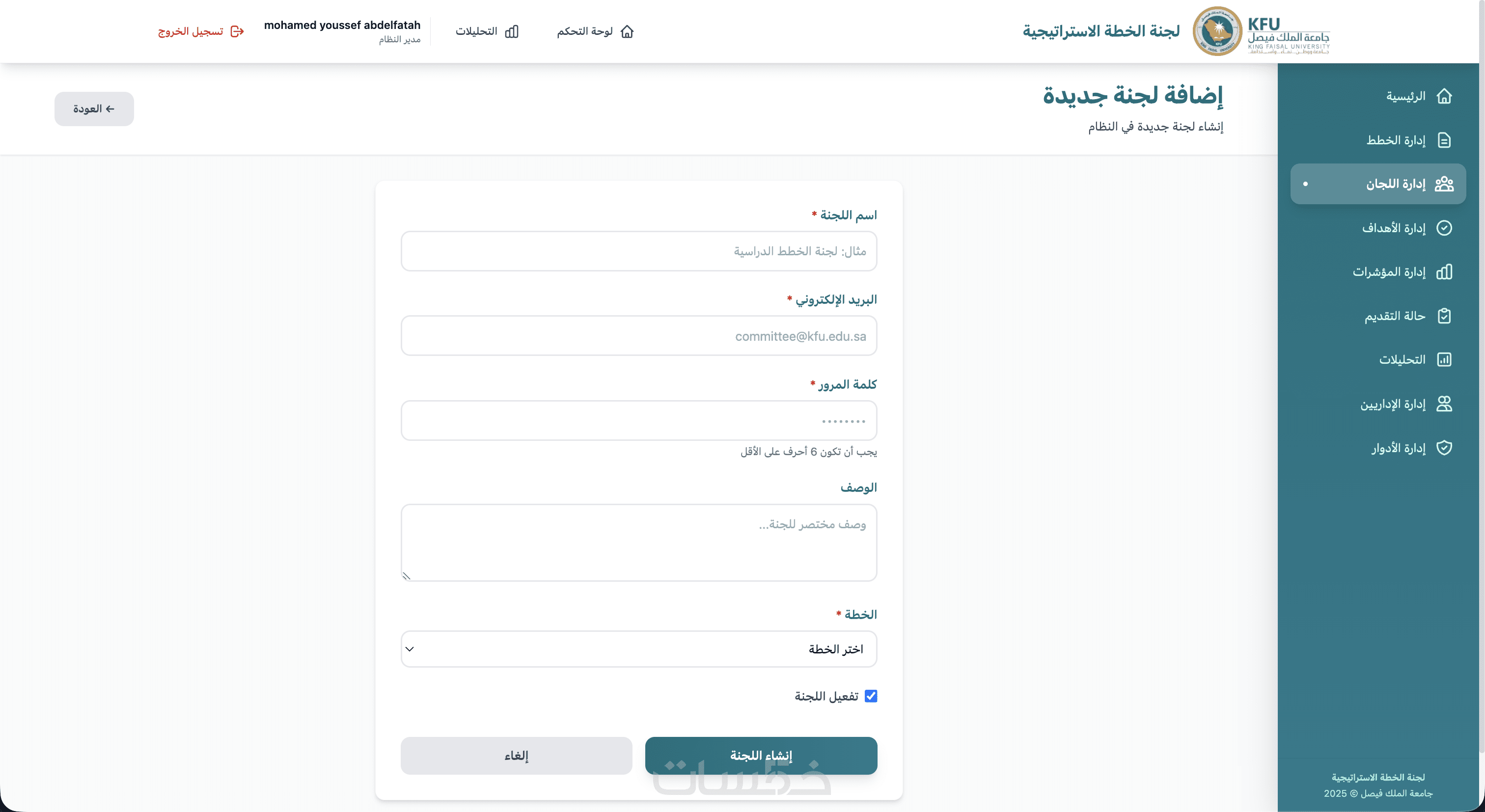Click into the email address field
1485x812 pixels.
(x=639, y=336)
